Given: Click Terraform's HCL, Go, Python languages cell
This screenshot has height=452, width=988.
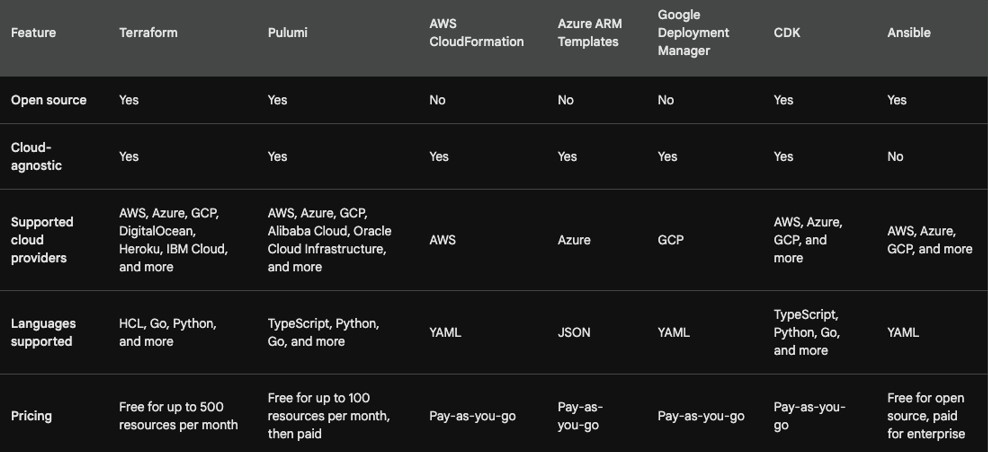Looking at the screenshot, I should click(x=168, y=332).
